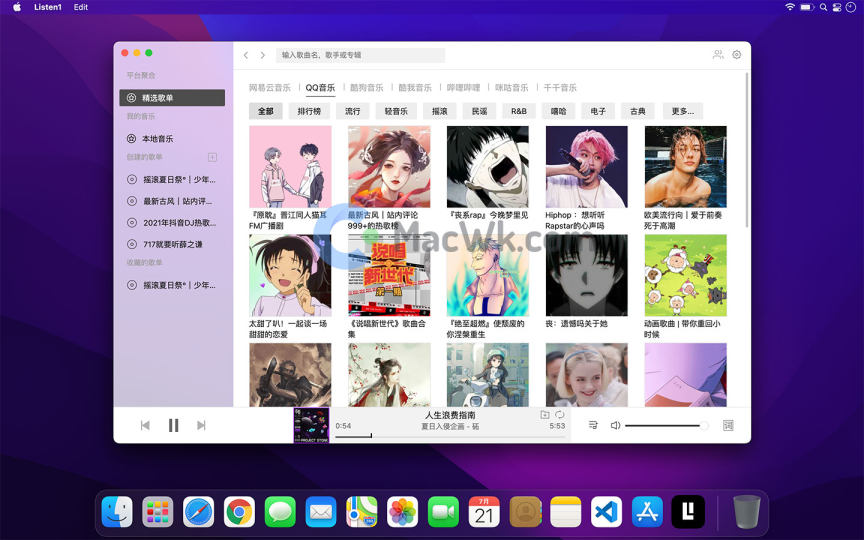Filter playlists by 民谣
Screen dimensions: 864x540
[x=479, y=111]
